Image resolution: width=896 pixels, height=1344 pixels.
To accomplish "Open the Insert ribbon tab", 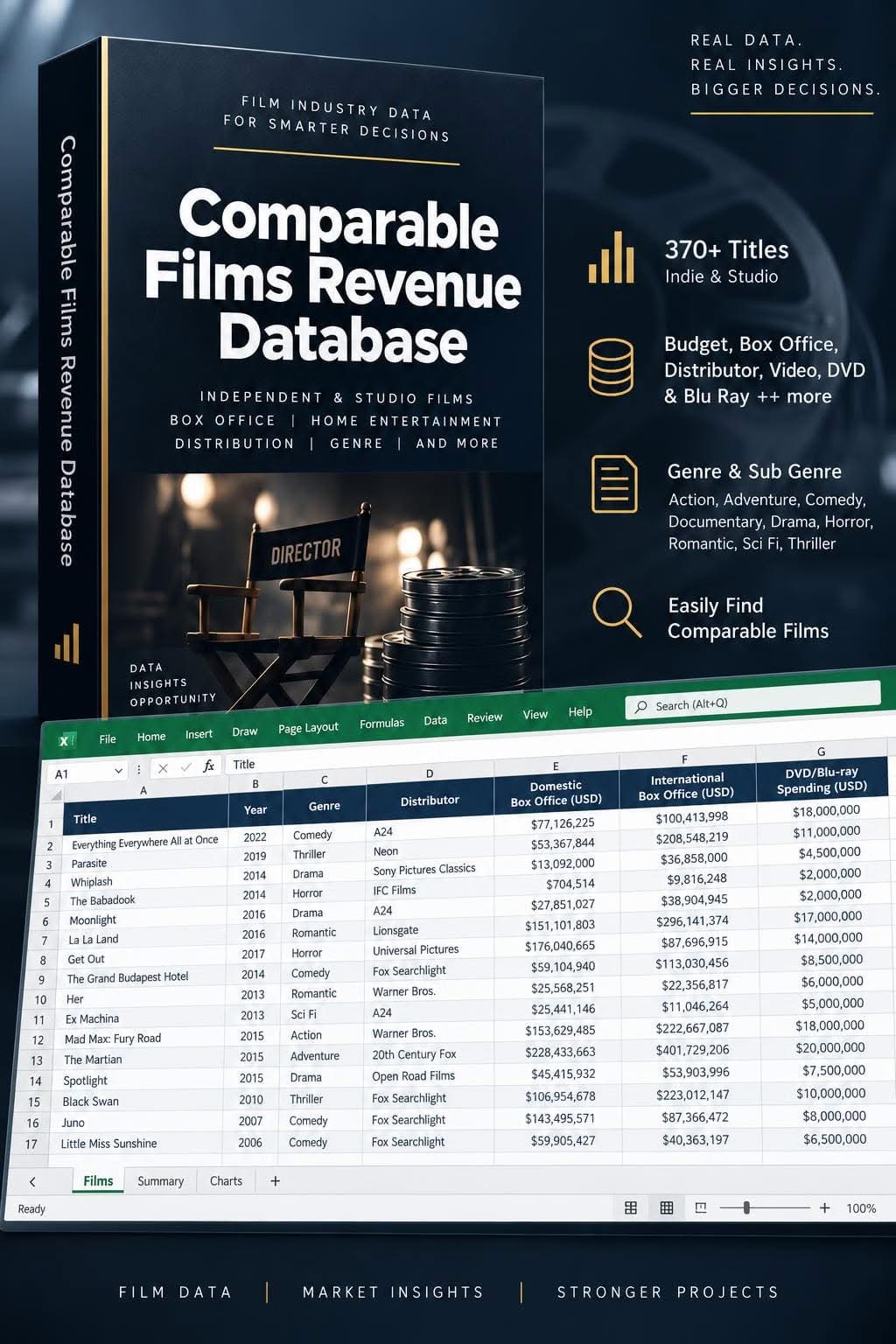I will point(199,734).
